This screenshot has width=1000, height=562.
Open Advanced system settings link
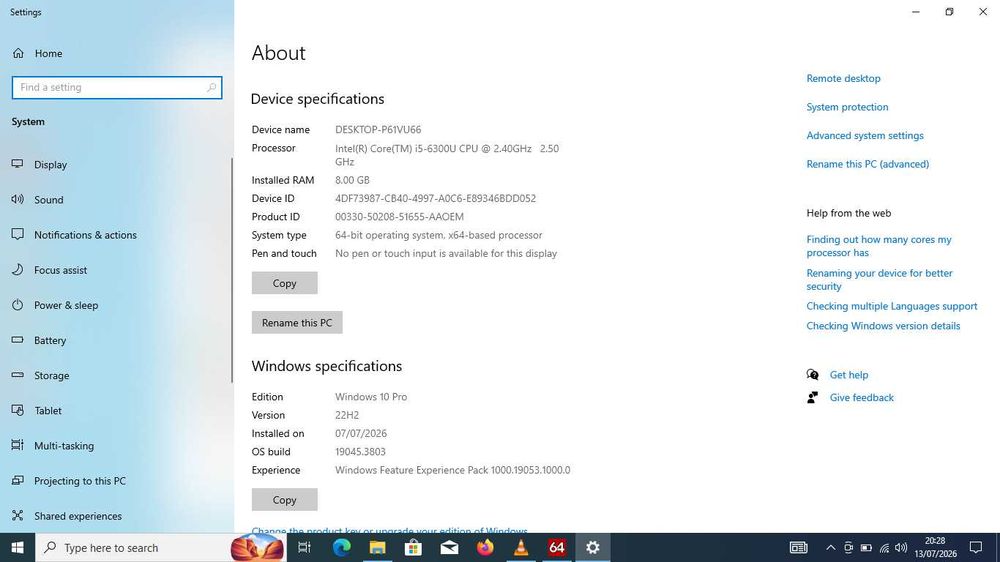tap(865, 135)
